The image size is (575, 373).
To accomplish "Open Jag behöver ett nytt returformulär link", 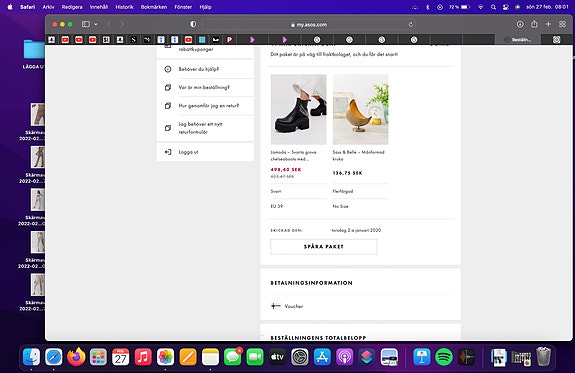I will [200, 128].
